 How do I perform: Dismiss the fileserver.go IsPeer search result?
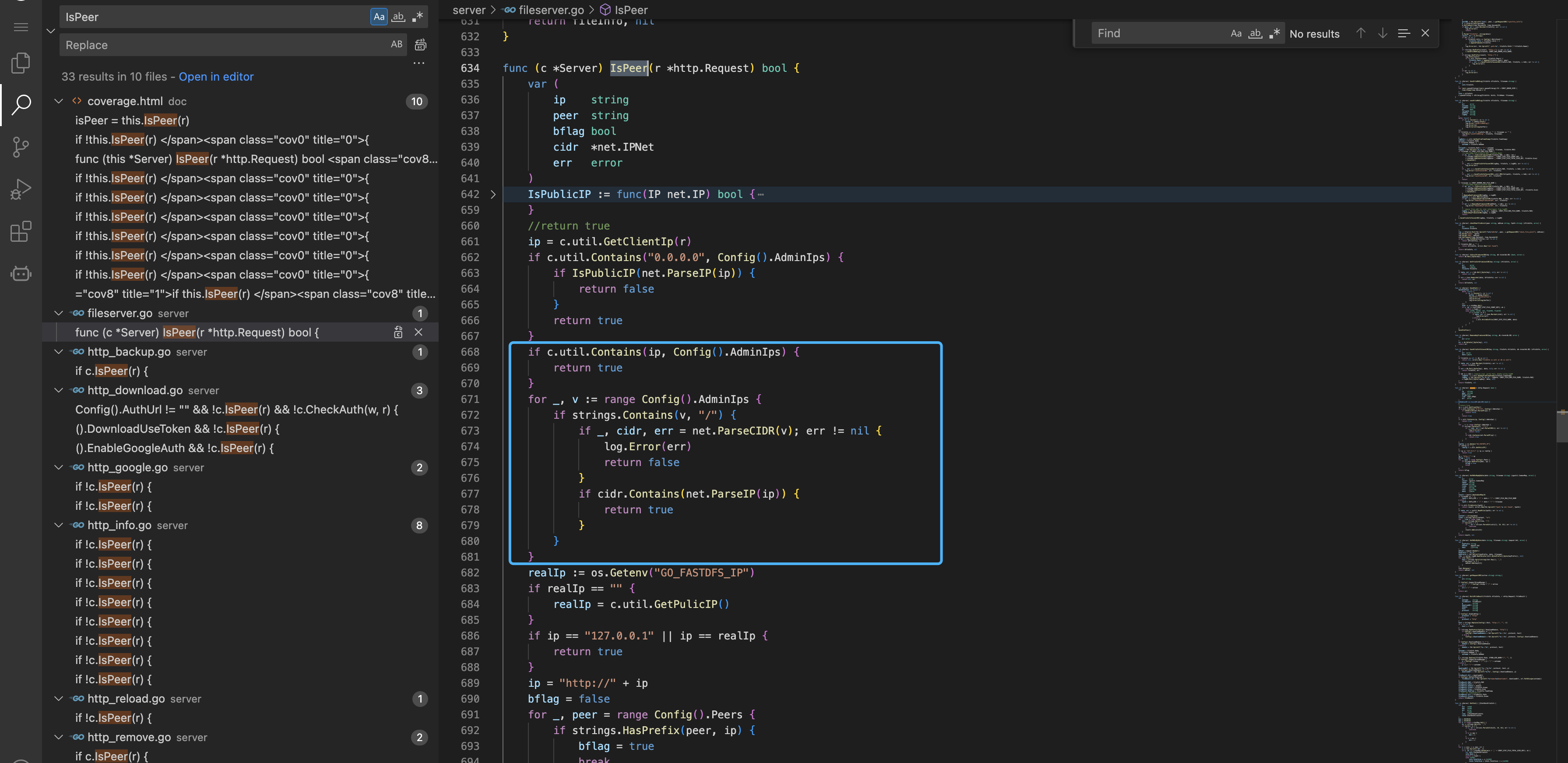pos(418,332)
